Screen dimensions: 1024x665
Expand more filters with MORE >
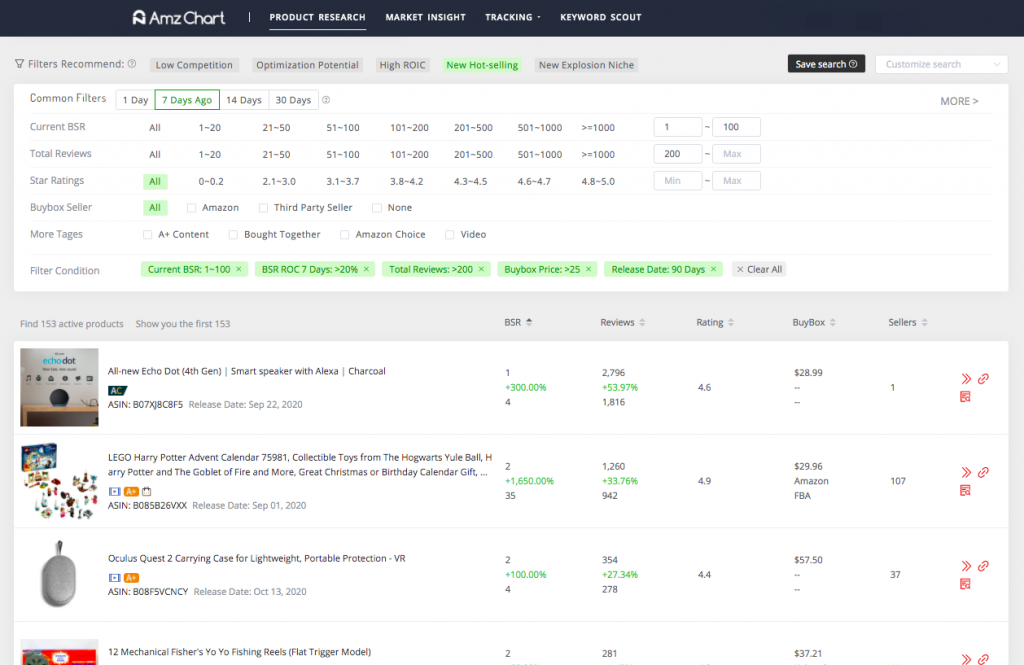click(x=959, y=101)
